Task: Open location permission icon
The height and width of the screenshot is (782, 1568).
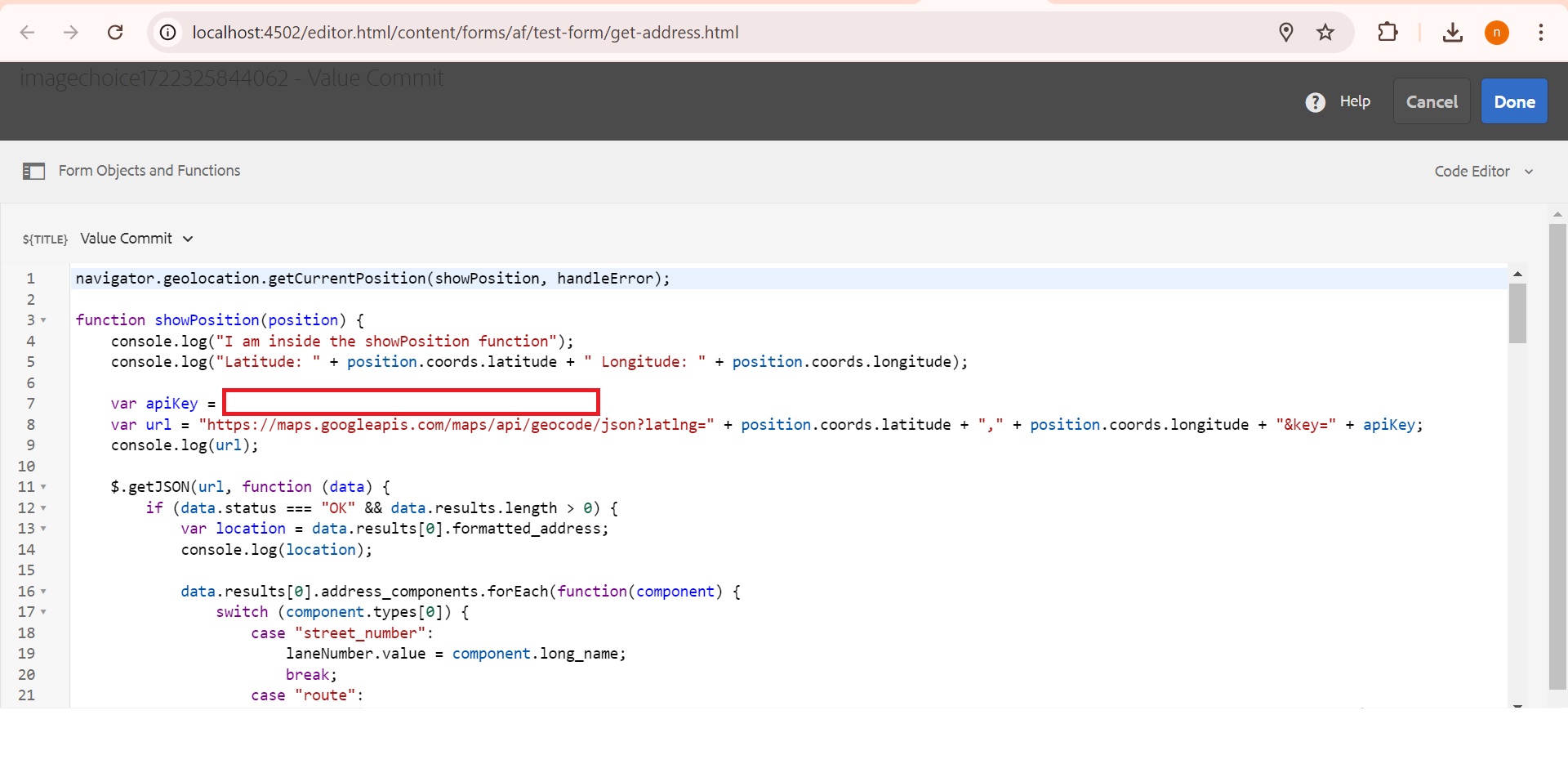Action: coord(1286,32)
